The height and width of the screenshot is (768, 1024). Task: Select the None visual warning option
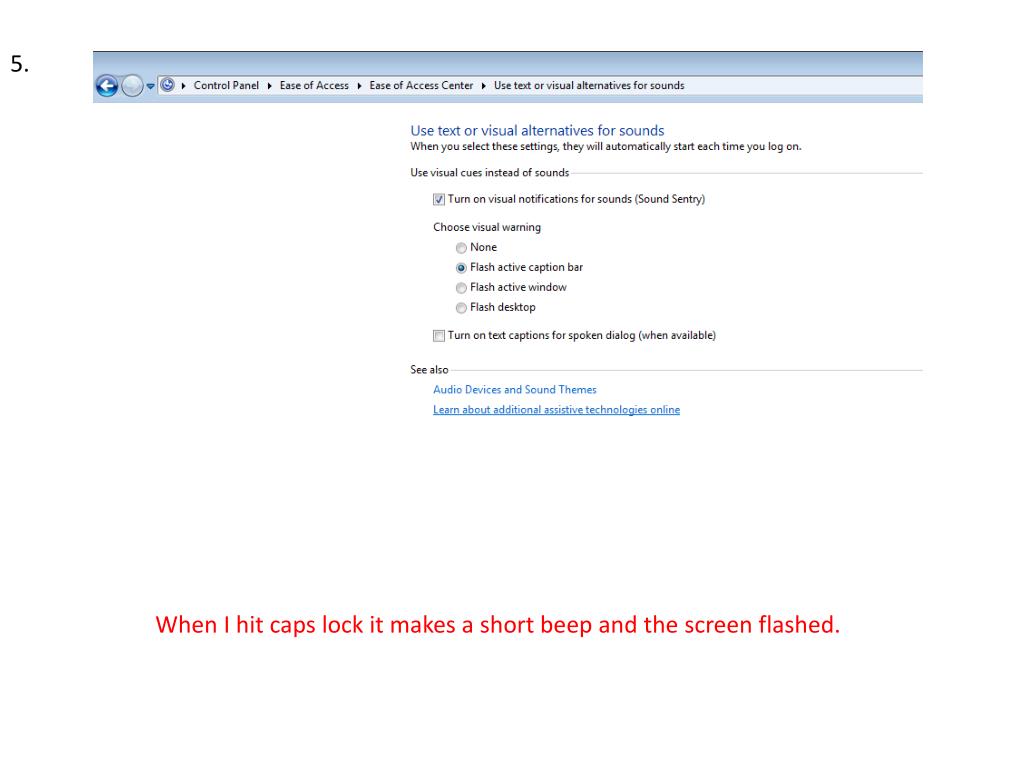(461, 248)
